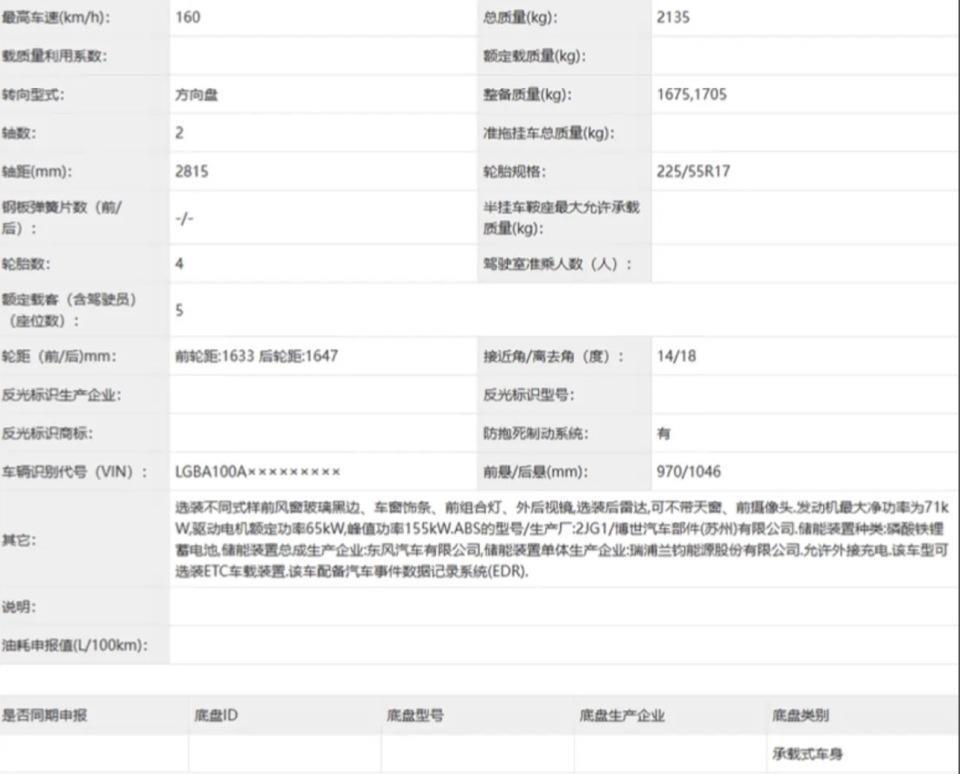Select the tire specification 225/55R17

pos(694,171)
